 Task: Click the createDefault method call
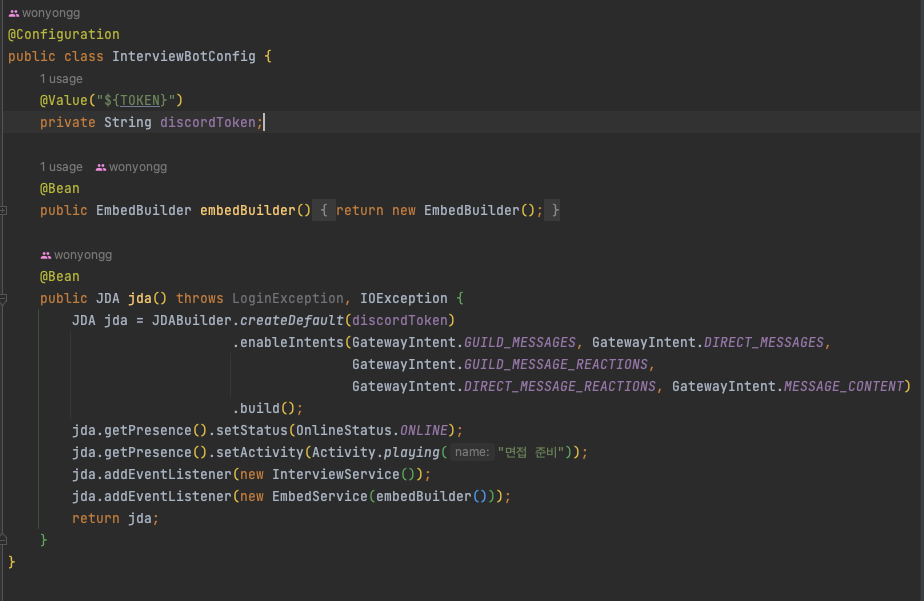(x=292, y=321)
